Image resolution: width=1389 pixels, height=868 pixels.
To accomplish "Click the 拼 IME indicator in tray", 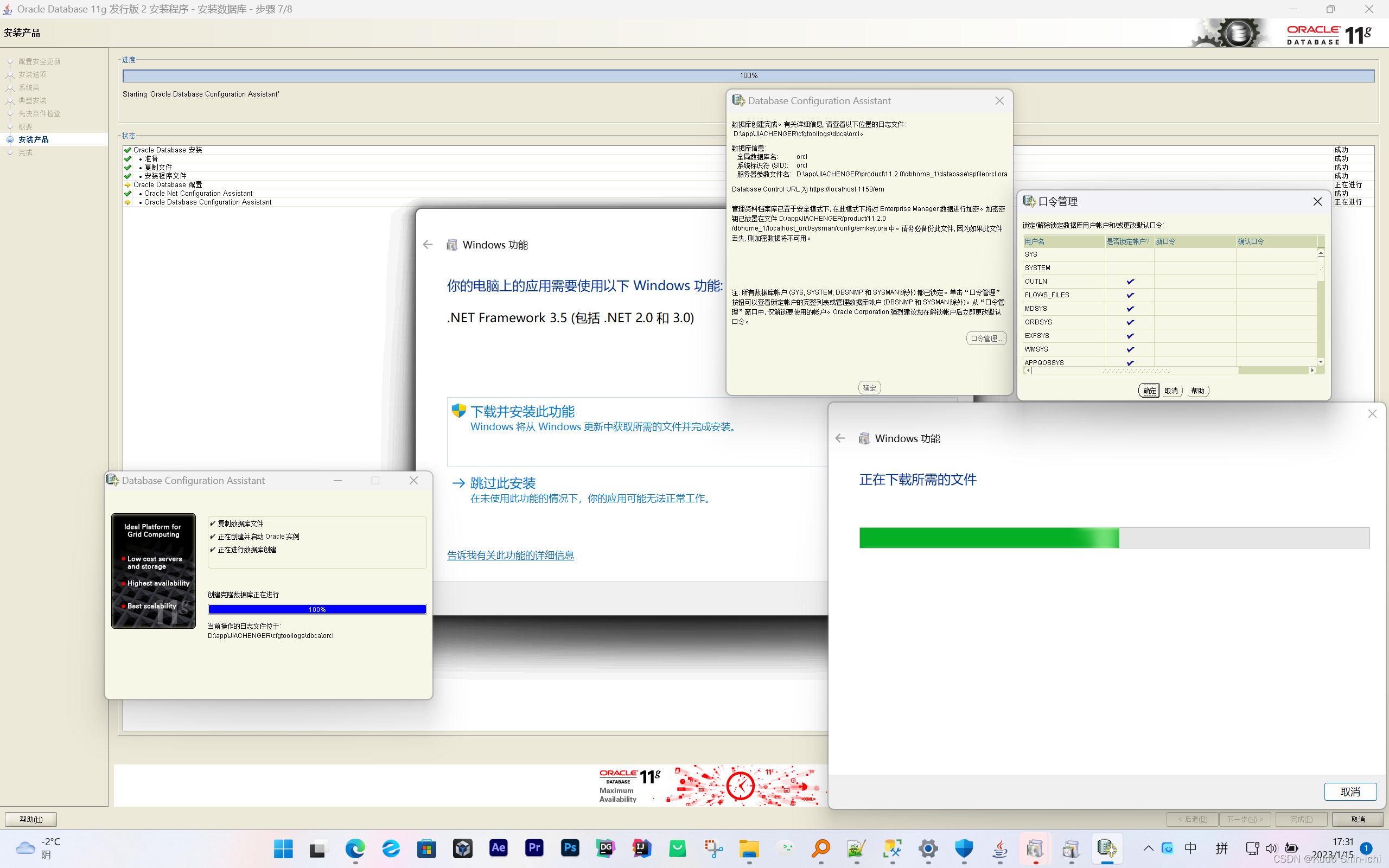I will click(x=1222, y=848).
